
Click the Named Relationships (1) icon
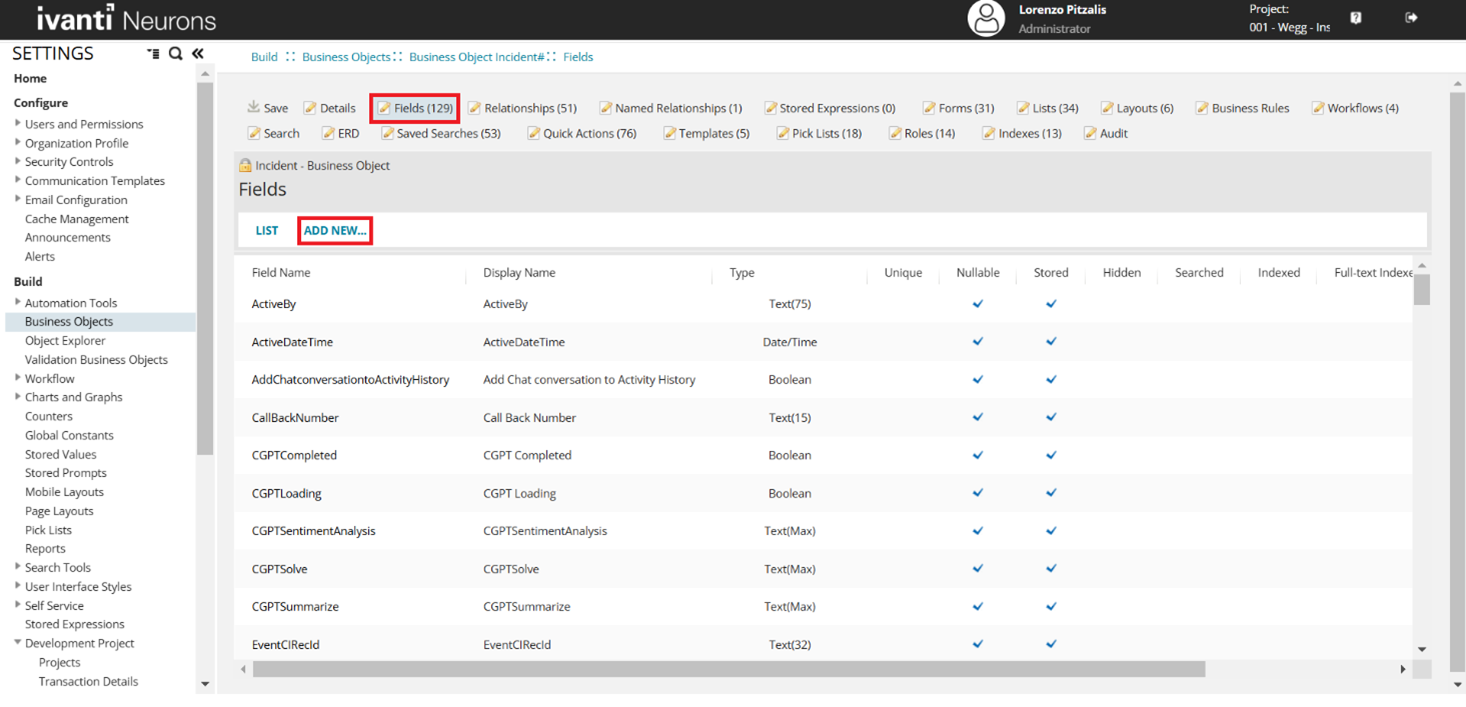point(605,108)
